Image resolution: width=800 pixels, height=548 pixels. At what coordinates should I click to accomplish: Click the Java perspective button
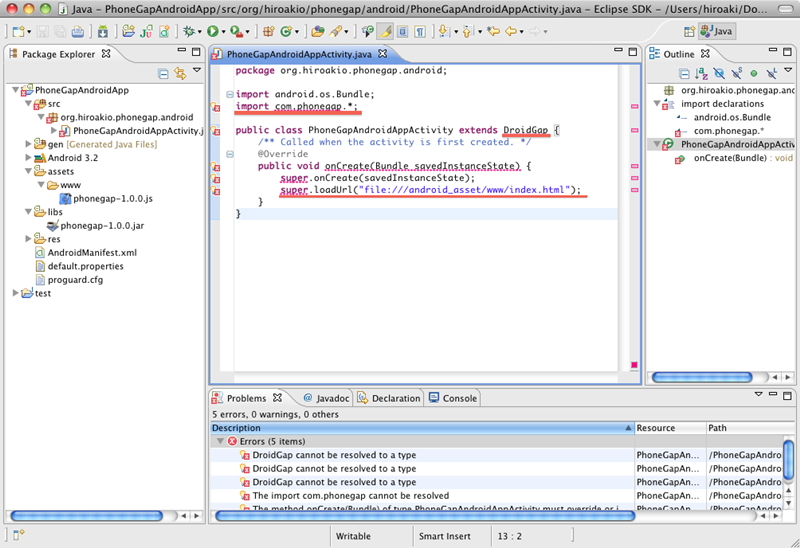tap(717, 32)
